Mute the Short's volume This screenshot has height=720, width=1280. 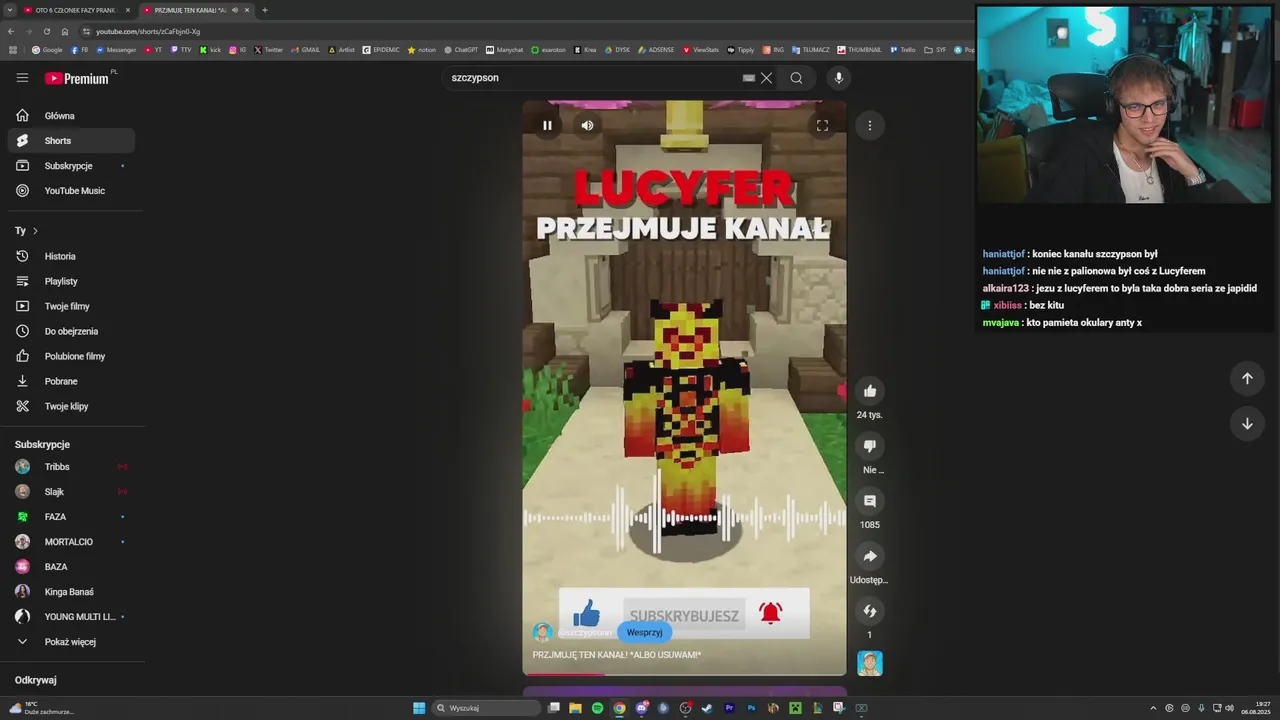pyautogui.click(x=587, y=125)
